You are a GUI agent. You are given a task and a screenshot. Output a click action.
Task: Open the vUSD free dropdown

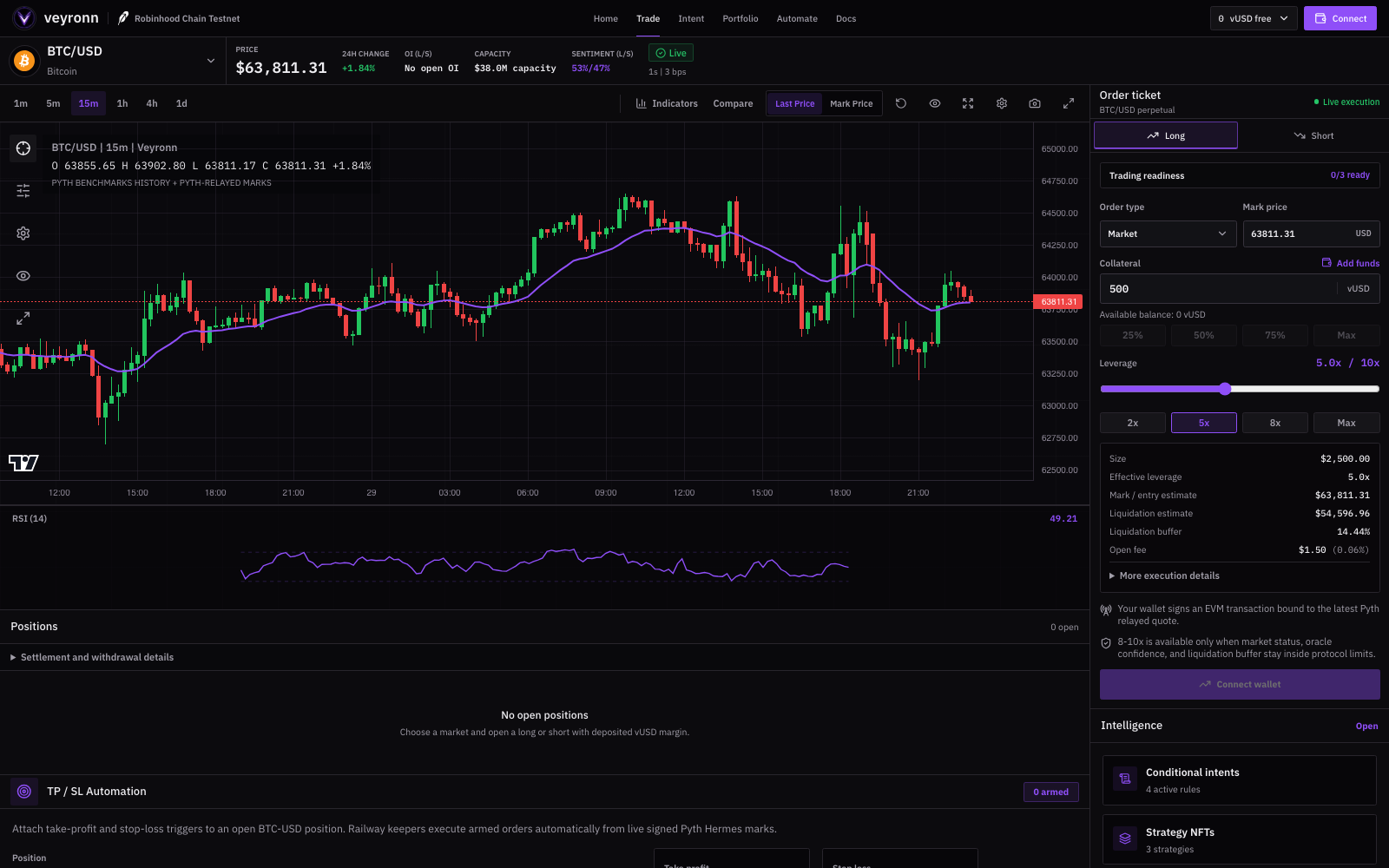(1254, 18)
